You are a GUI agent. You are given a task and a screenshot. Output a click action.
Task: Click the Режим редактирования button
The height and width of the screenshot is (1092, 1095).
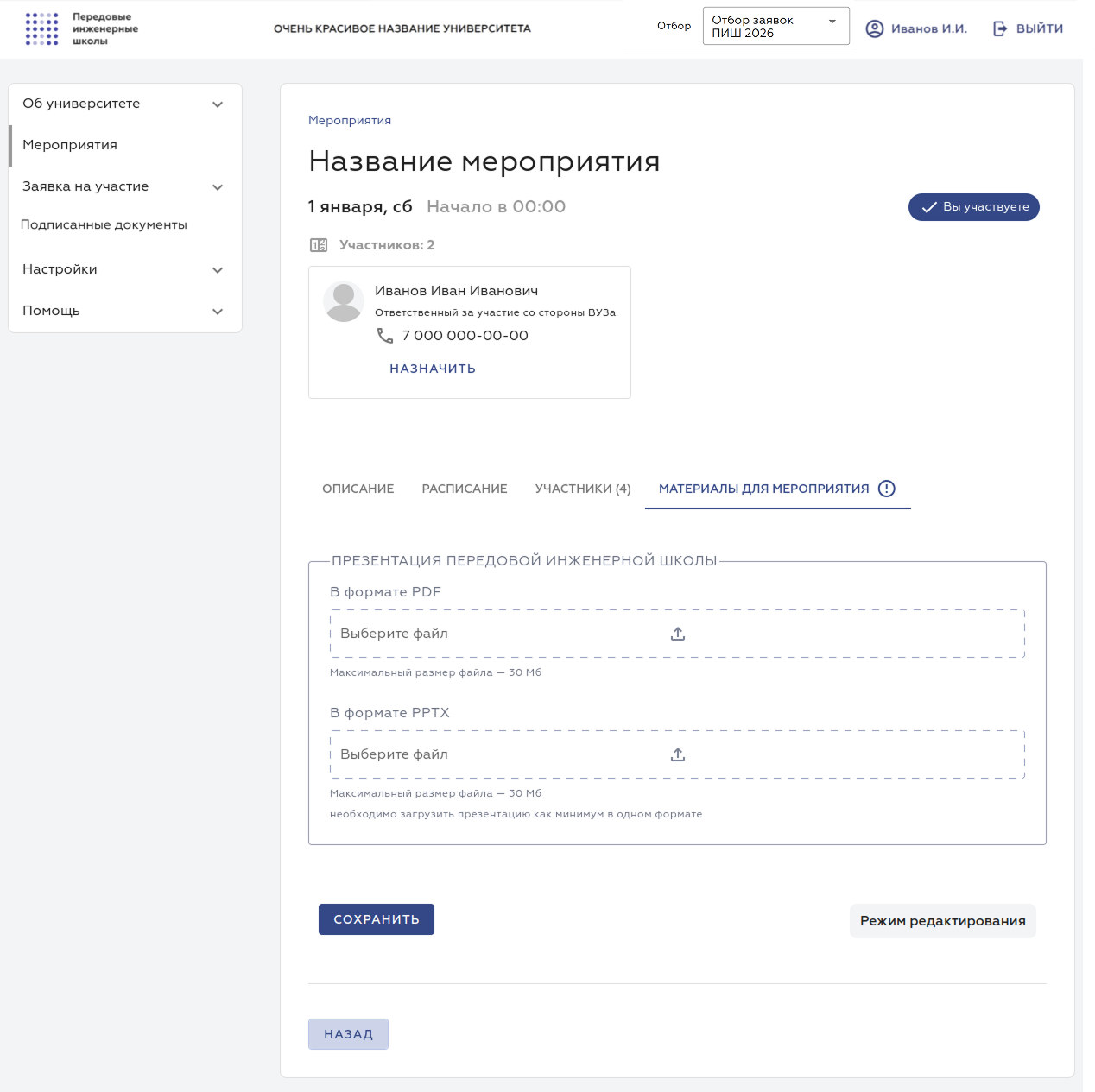pos(943,921)
